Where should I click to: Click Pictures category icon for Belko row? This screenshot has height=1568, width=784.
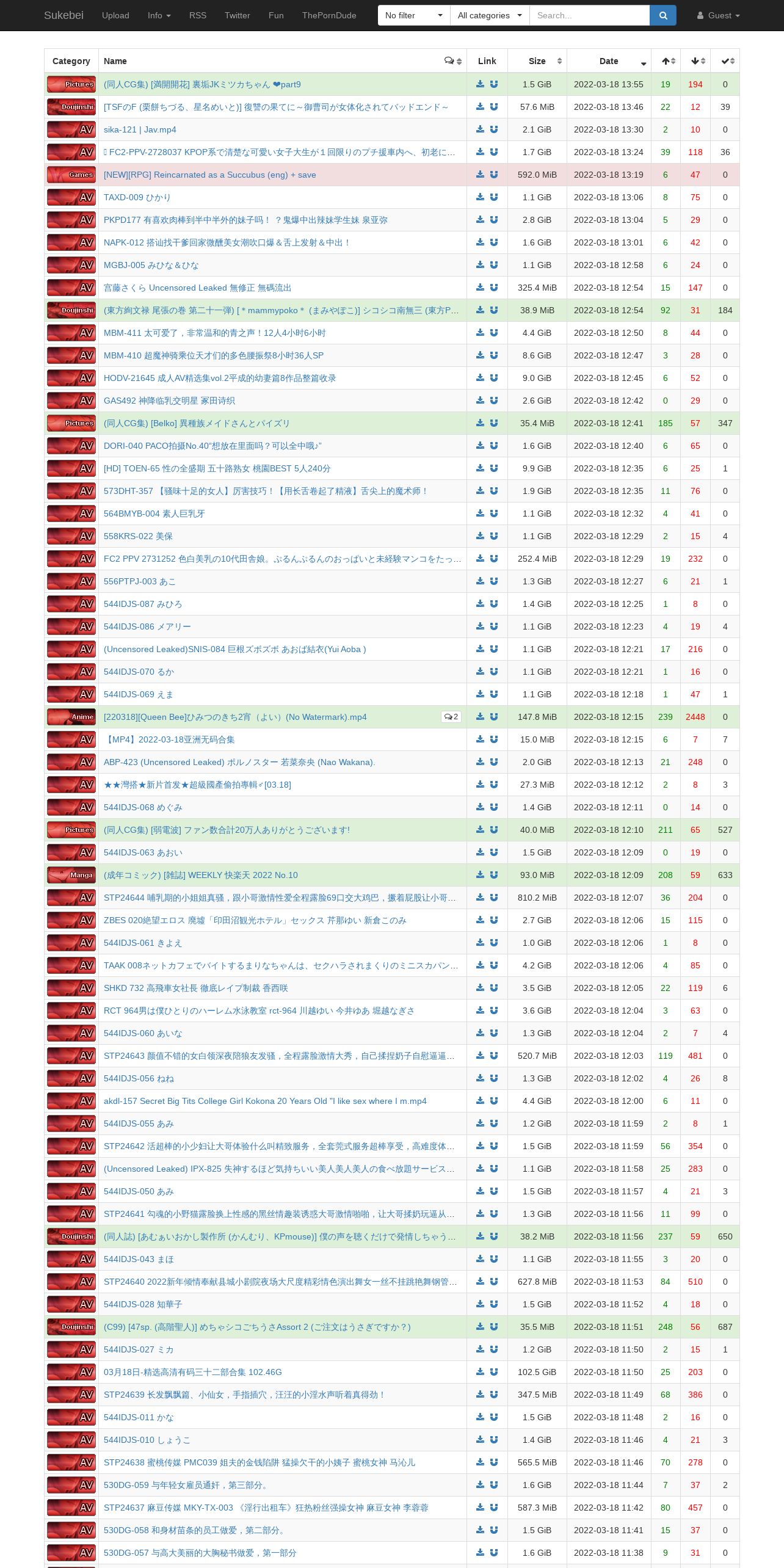tap(71, 423)
